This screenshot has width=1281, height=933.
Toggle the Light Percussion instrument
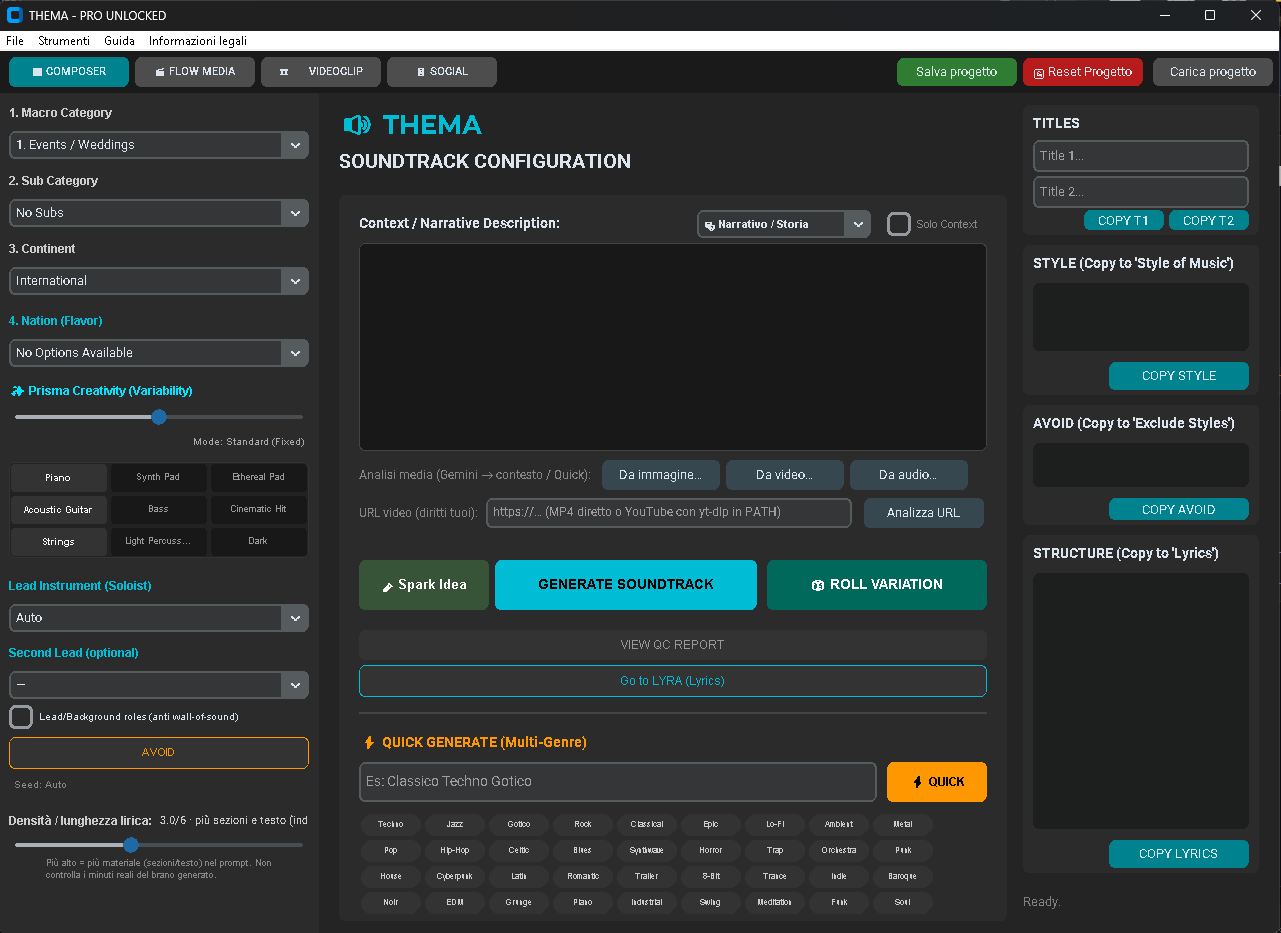pos(158,541)
